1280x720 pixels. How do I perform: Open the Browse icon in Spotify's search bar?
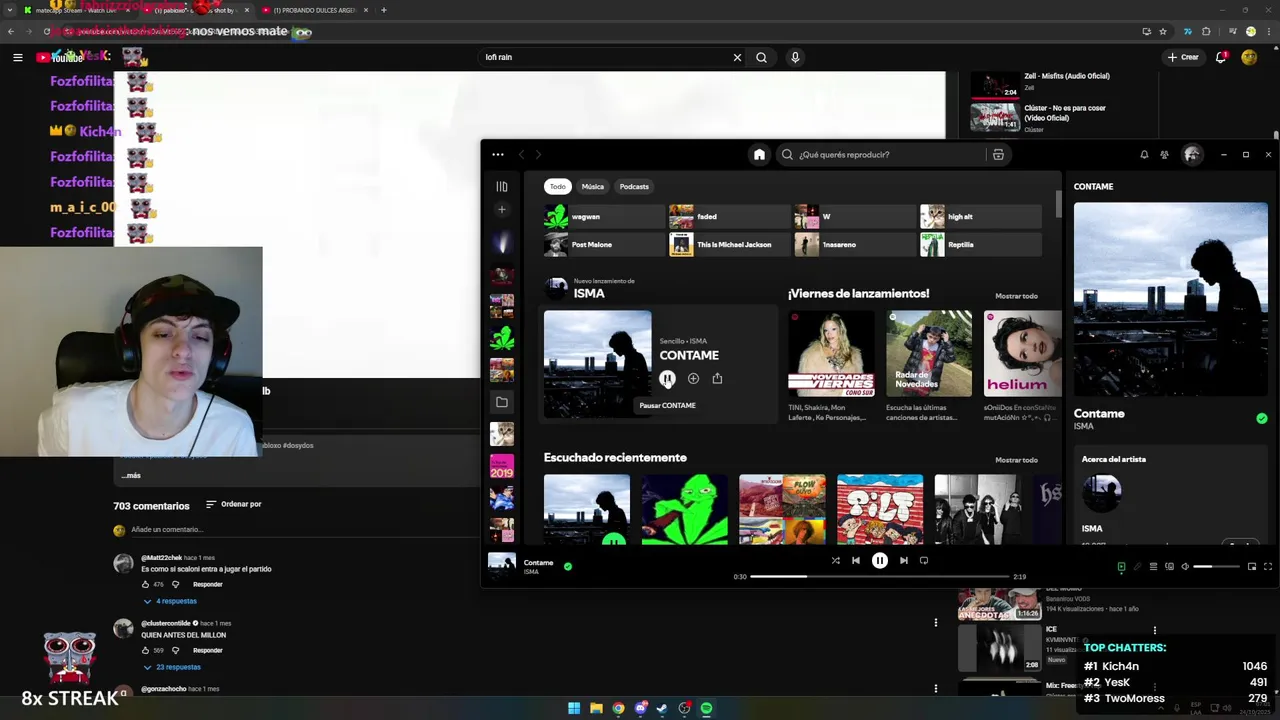[x=998, y=154]
